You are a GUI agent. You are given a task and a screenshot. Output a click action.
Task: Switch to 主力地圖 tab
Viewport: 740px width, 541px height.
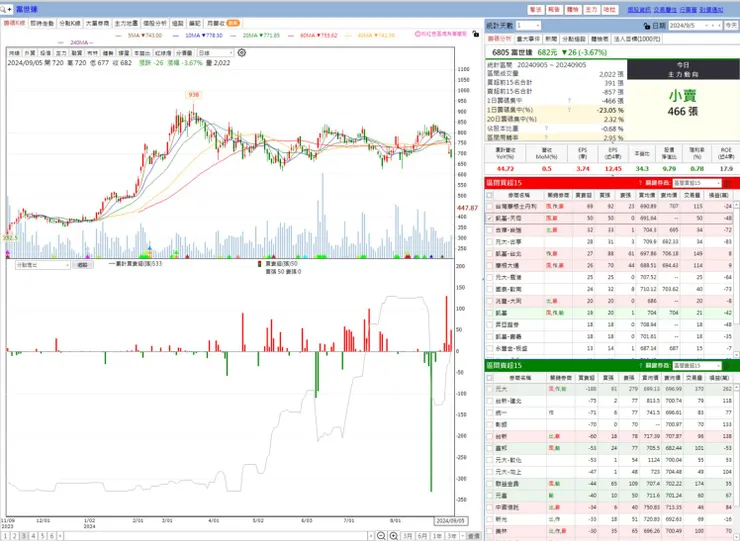coord(126,23)
